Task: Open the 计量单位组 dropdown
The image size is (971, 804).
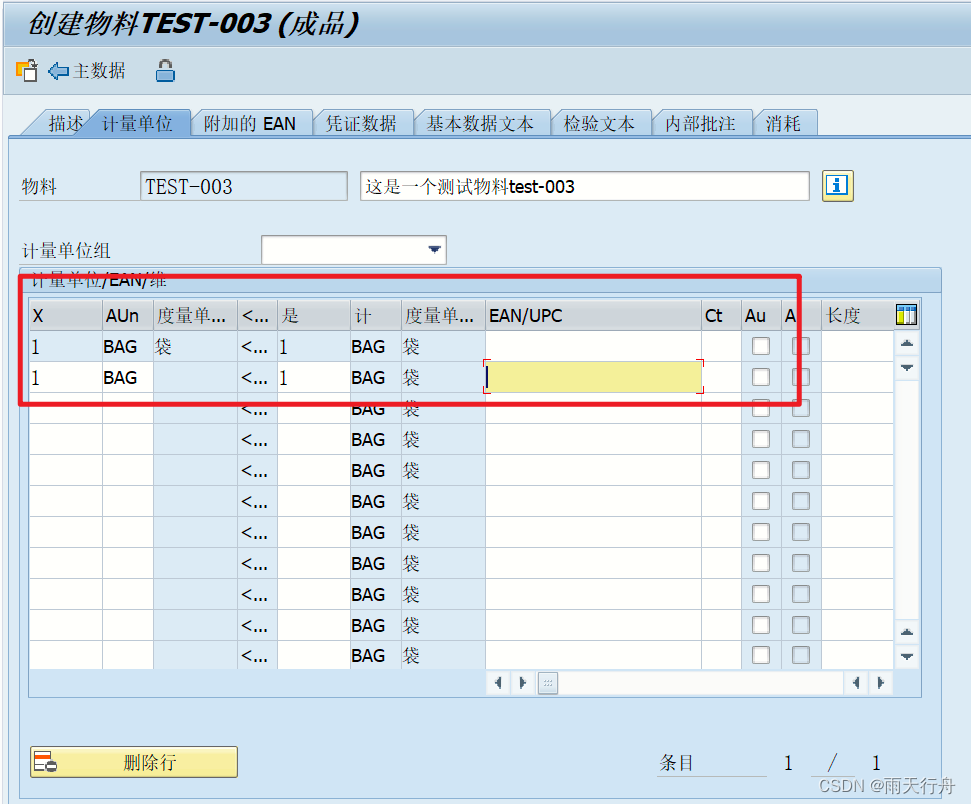Action: [434, 249]
